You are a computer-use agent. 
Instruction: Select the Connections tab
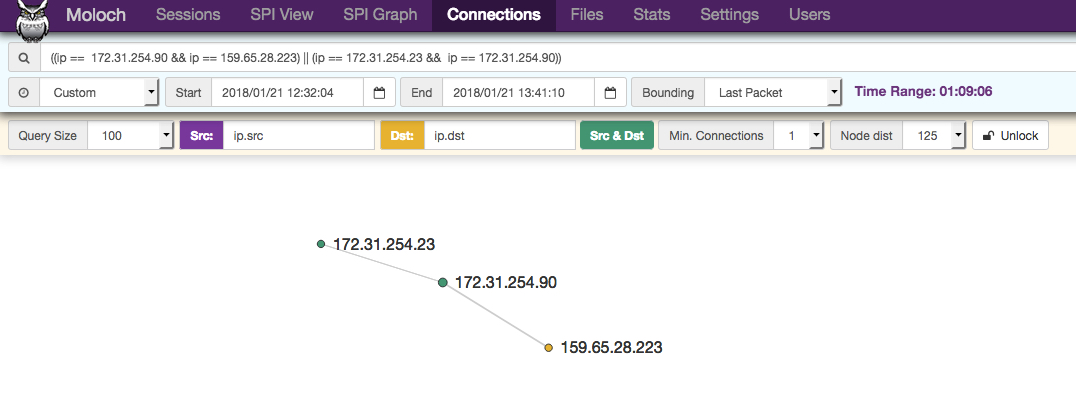coord(493,14)
